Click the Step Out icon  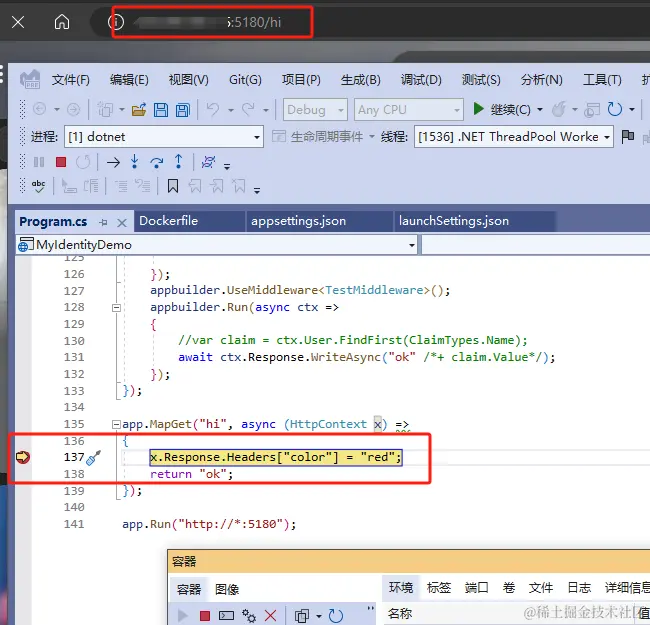[x=178, y=162]
